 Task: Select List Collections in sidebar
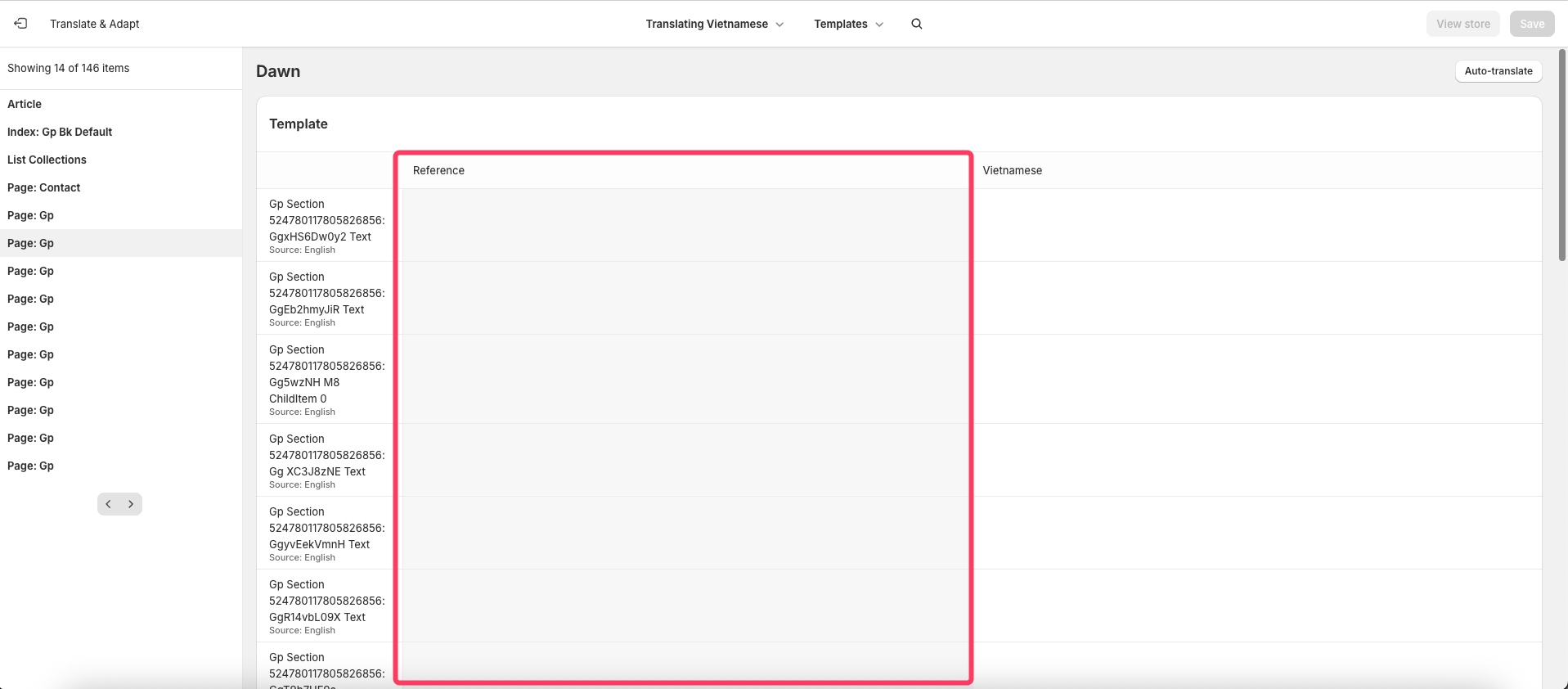click(x=47, y=160)
